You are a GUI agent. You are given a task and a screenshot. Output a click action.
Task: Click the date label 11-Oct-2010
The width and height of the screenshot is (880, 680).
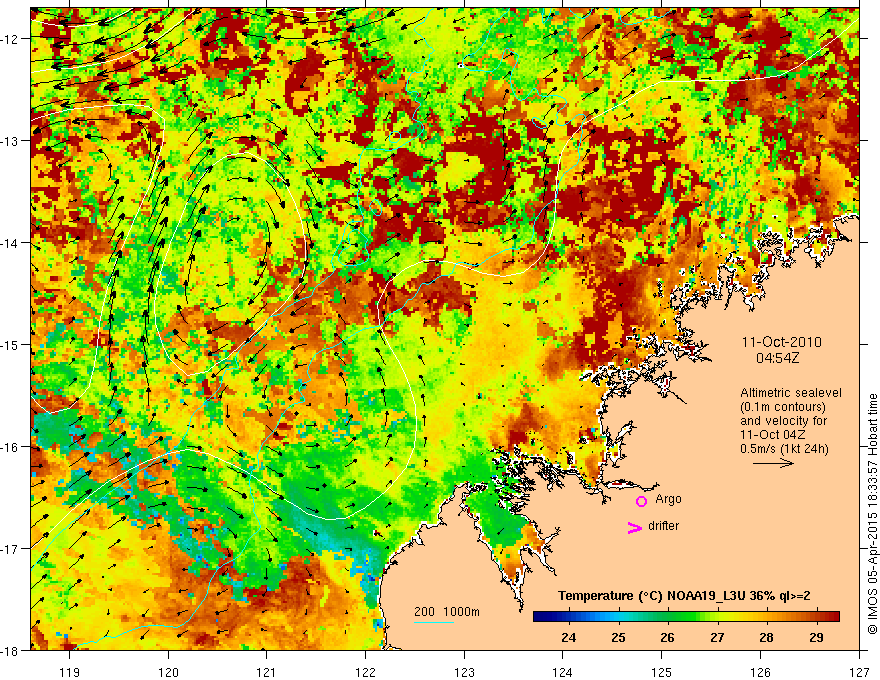tap(781, 342)
